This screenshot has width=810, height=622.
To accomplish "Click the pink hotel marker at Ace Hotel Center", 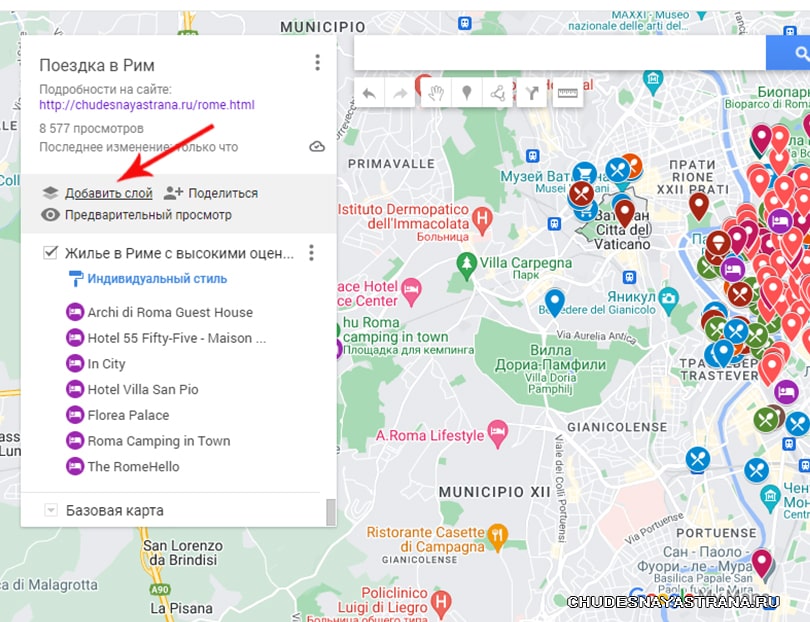I will [411, 292].
